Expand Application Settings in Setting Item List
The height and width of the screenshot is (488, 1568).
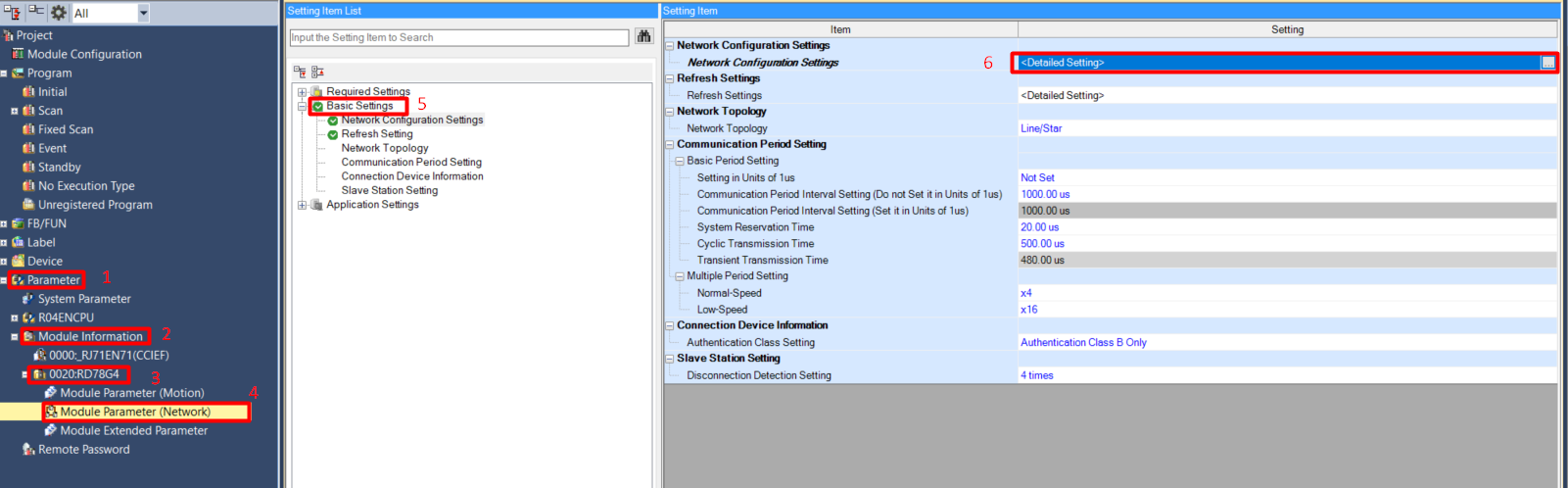(303, 205)
